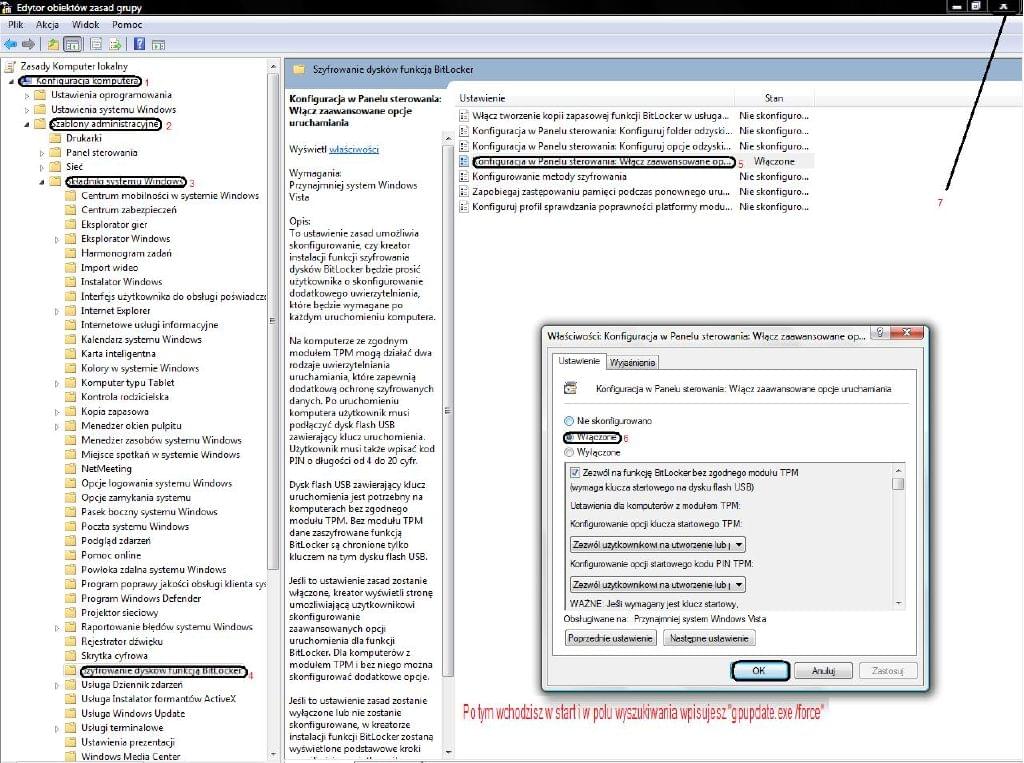
Task: Uncheck 'Zezwól na funkcję BitLocker bez zgodnego modułu TPM'
Action: tap(575, 472)
